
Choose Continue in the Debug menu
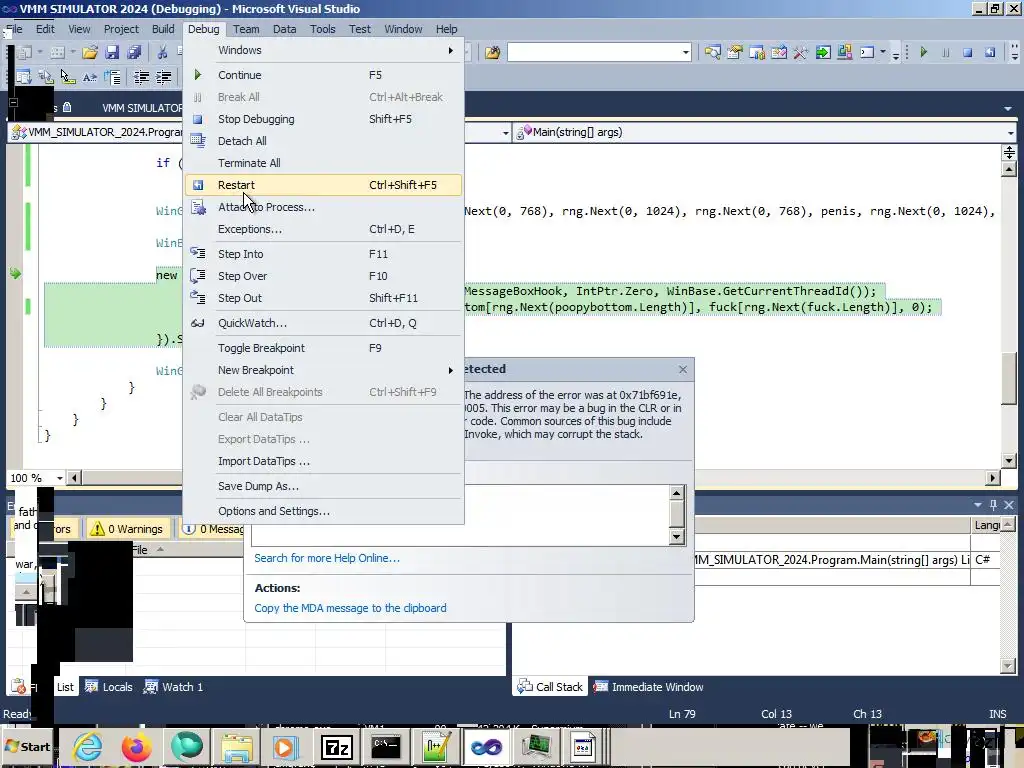tap(323, 75)
